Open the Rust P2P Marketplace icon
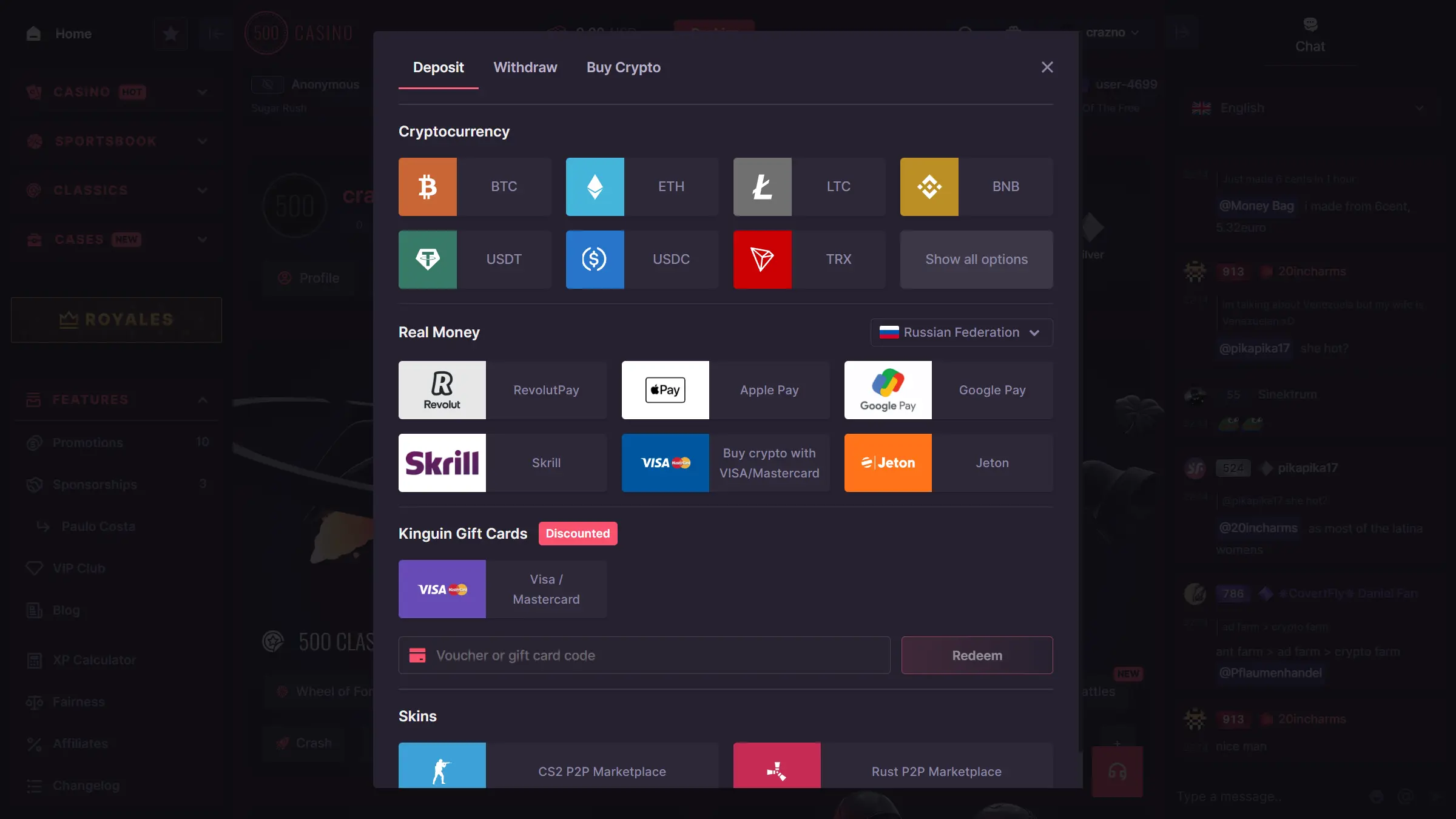Screen dimensions: 1456x819 click(x=777, y=766)
